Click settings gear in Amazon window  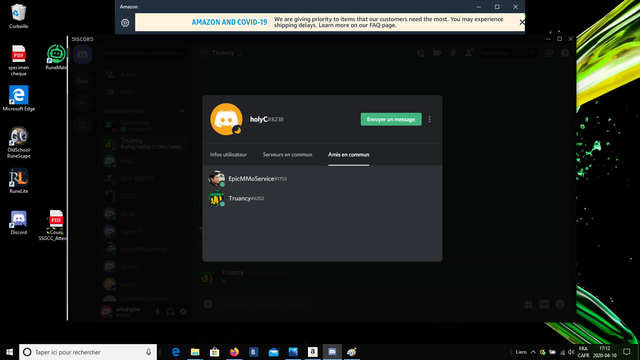click(125, 23)
